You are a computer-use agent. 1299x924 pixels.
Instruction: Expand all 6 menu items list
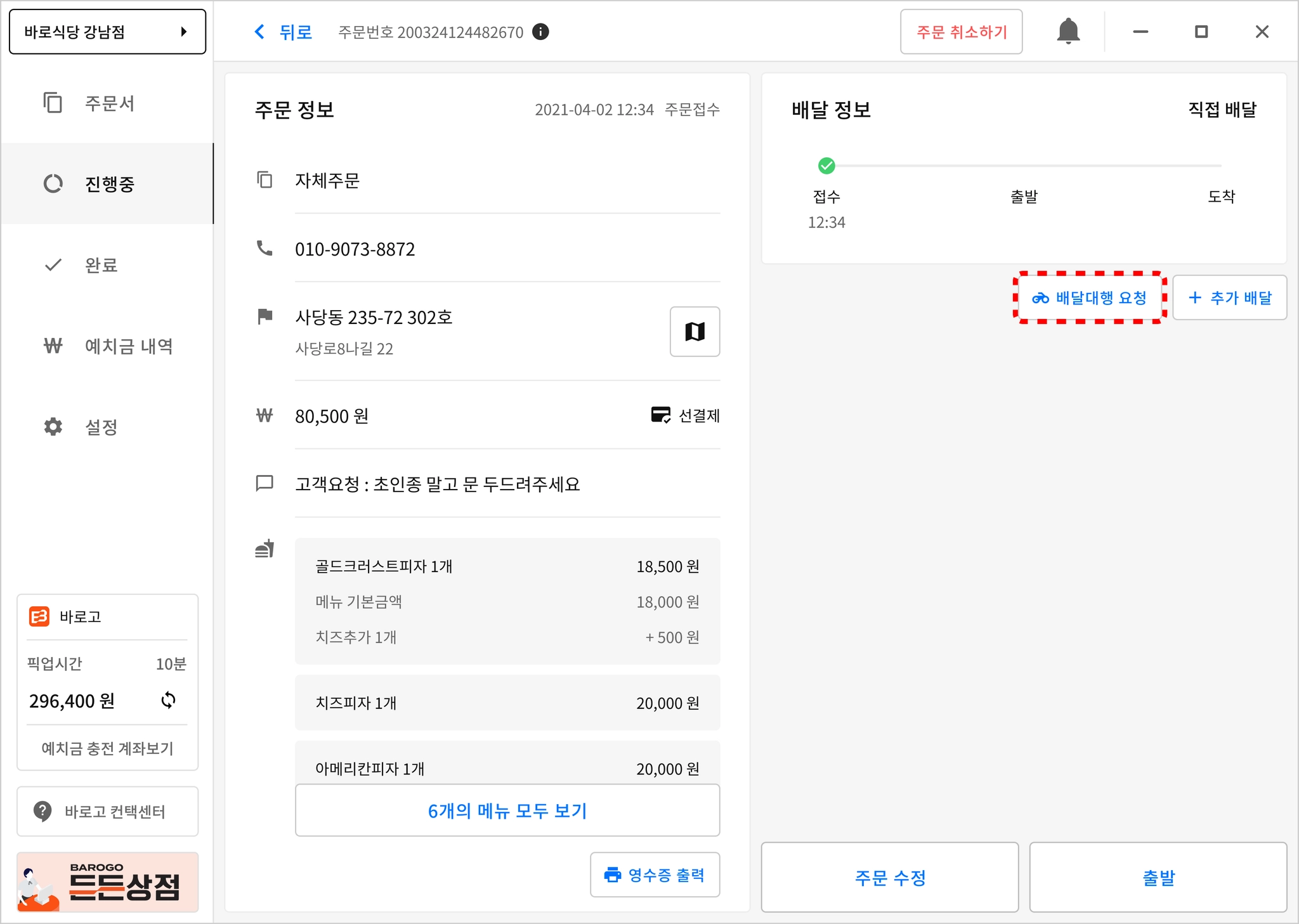(507, 810)
